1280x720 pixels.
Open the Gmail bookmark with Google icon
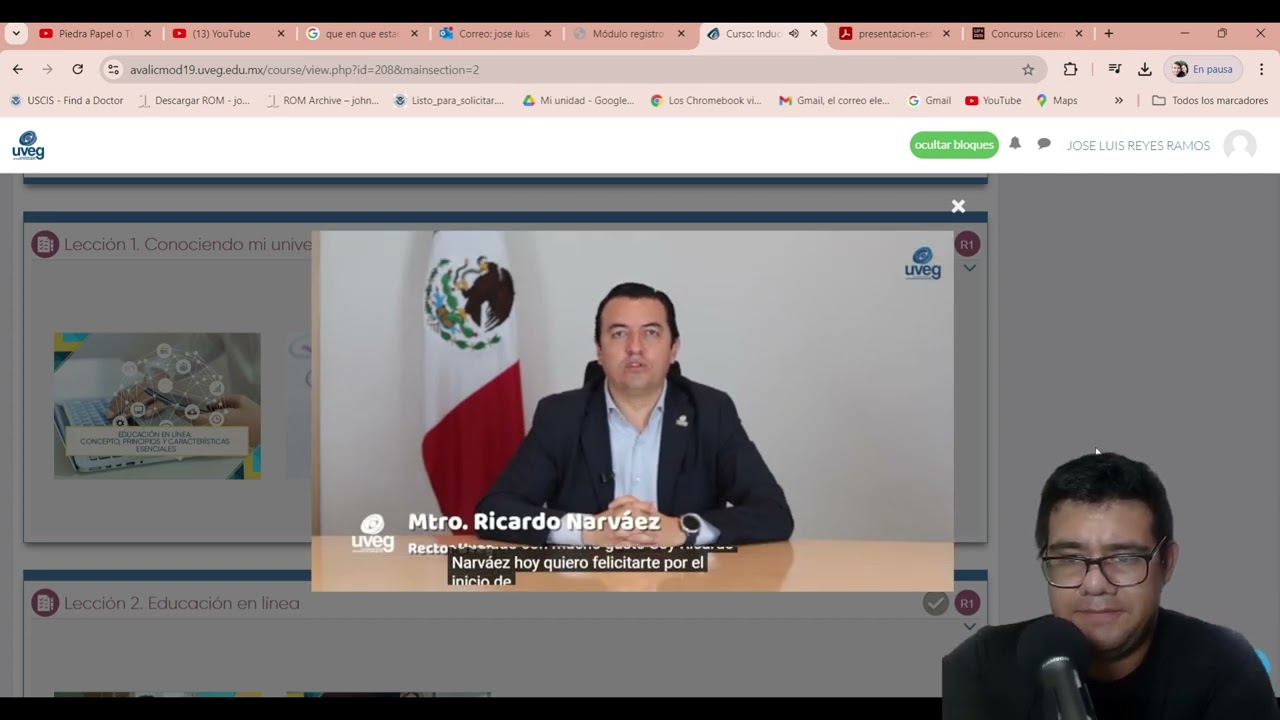(929, 100)
